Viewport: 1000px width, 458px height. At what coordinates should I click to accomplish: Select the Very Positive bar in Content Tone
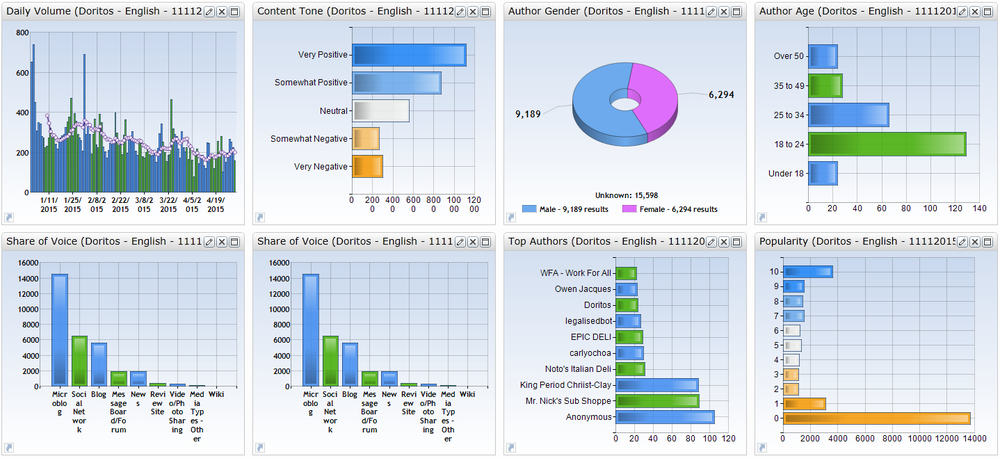(409, 55)
